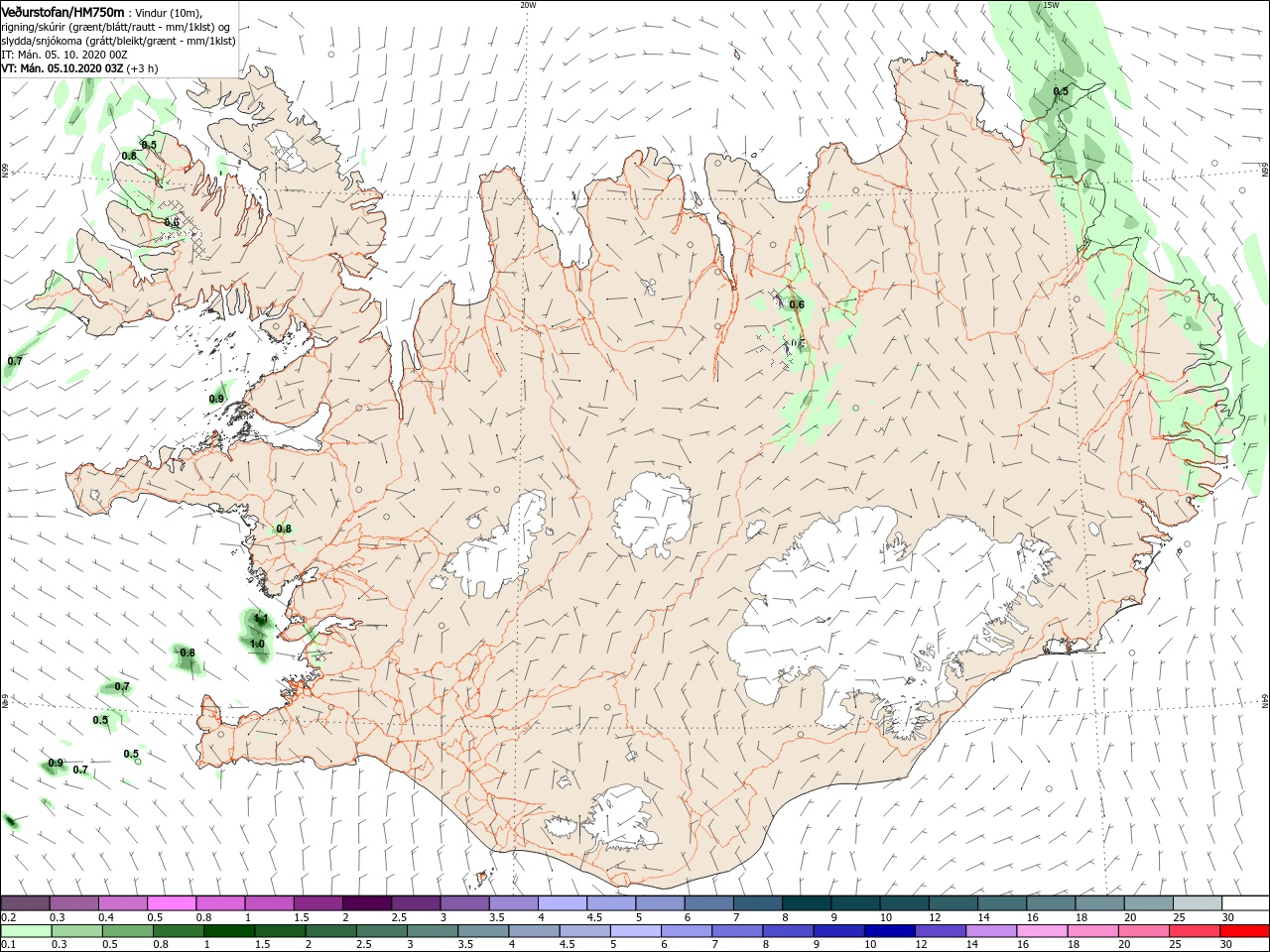Click the 30 label on the upper scale
The height and width of the screenshot is (952, 1270).
tap(1227, 917)
